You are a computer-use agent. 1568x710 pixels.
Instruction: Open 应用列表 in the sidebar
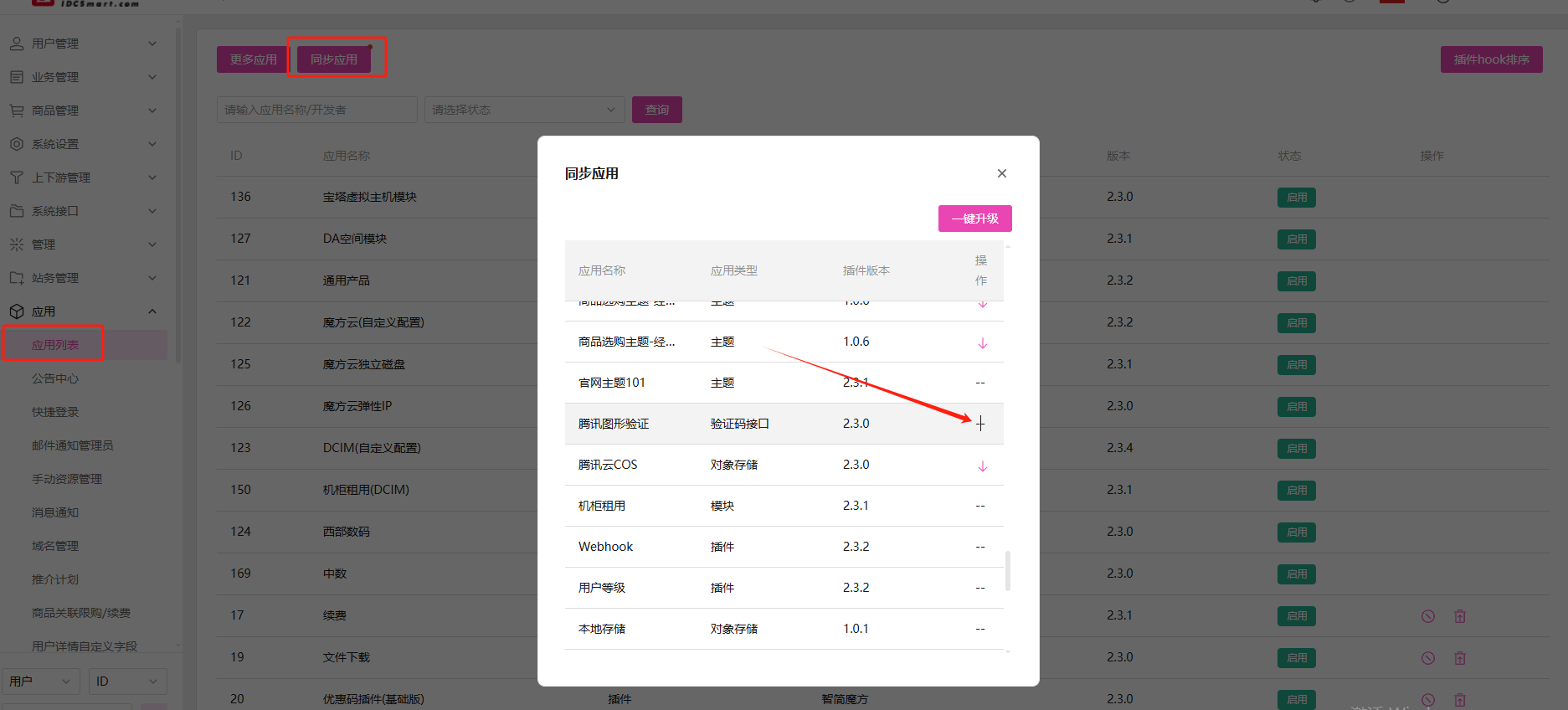[x=55, y=345]
